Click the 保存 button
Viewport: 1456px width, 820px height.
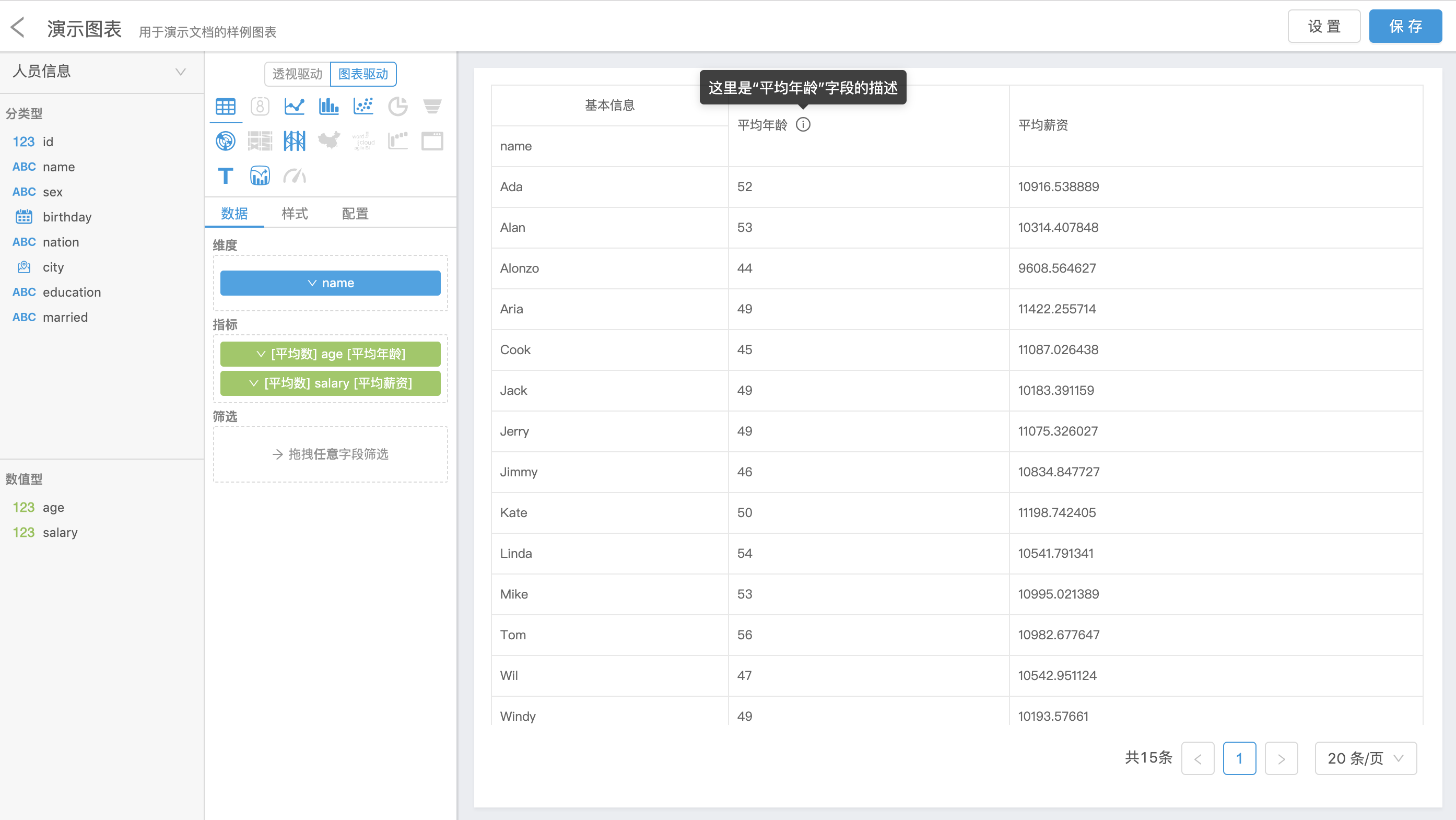1405,27
